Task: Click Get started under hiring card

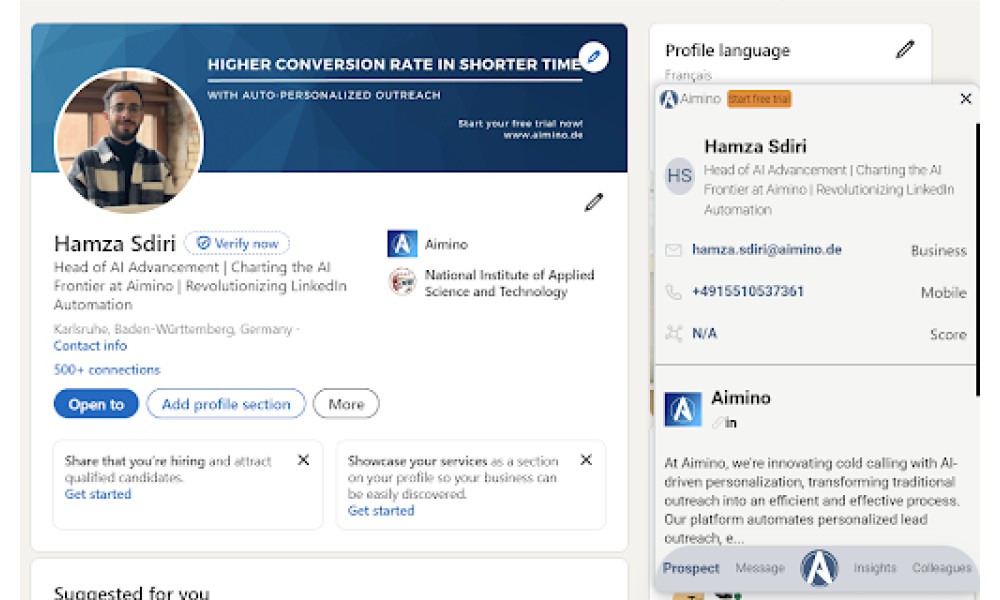Action: 98,494
